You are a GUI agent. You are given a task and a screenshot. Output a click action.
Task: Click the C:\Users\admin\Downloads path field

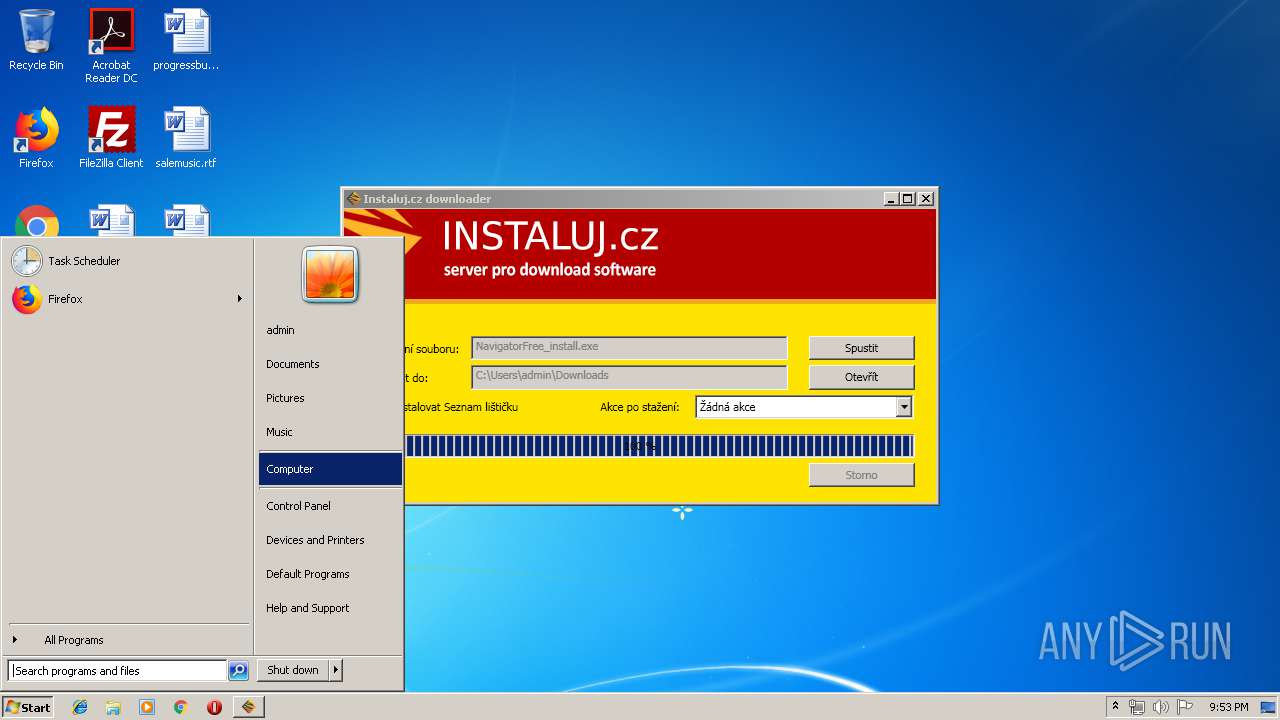pyautogui.click(x=629, y=376)
